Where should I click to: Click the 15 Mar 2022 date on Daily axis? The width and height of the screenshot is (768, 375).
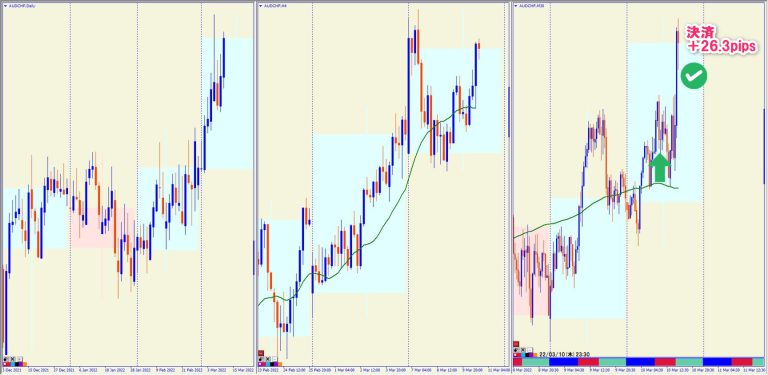[x=243, y=370]
